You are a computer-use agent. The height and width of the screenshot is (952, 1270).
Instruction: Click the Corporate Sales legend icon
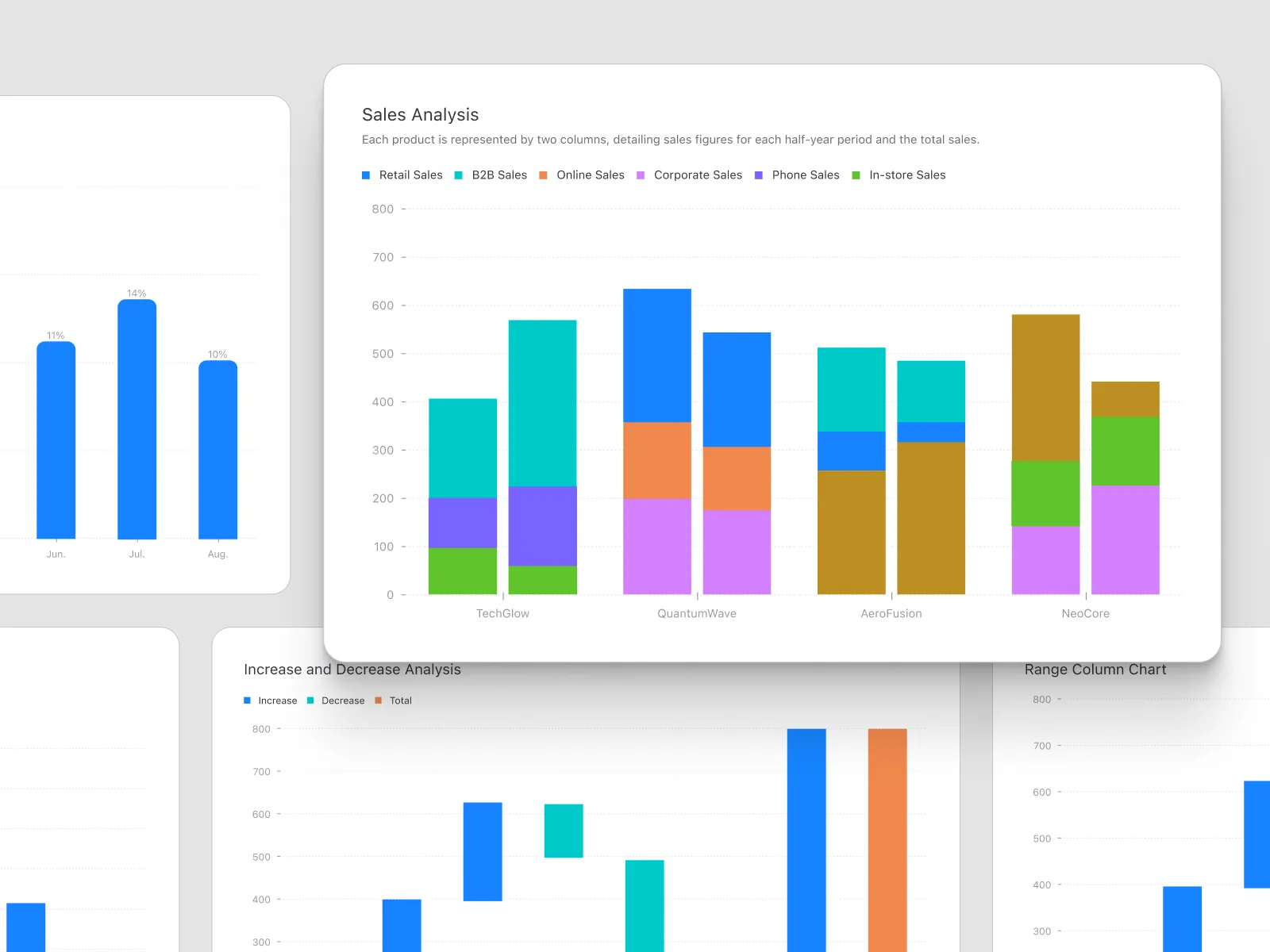(641, 175)
